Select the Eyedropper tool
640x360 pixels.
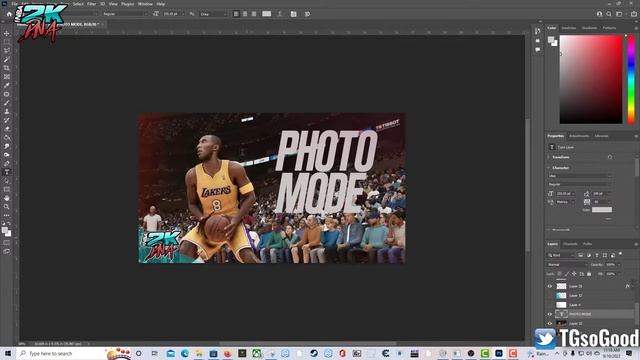tap(7, 85)
